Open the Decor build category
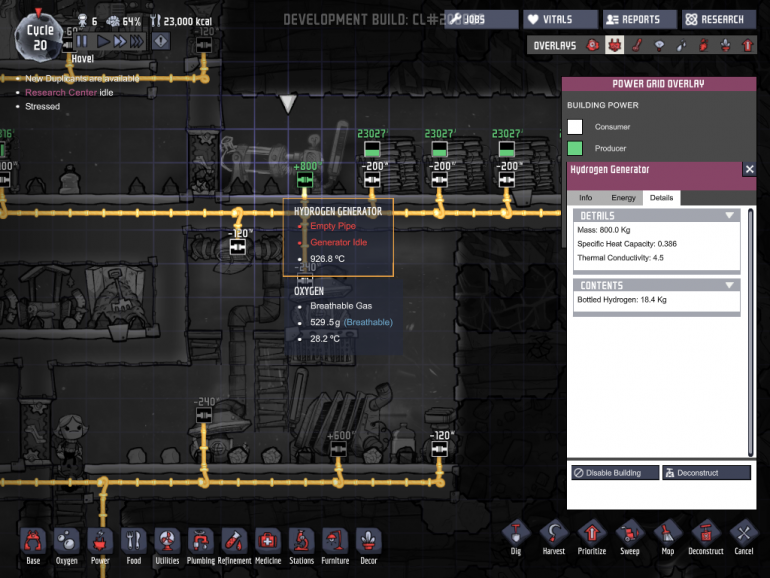Viewport: 770px width, 578px height. [368, 546]
